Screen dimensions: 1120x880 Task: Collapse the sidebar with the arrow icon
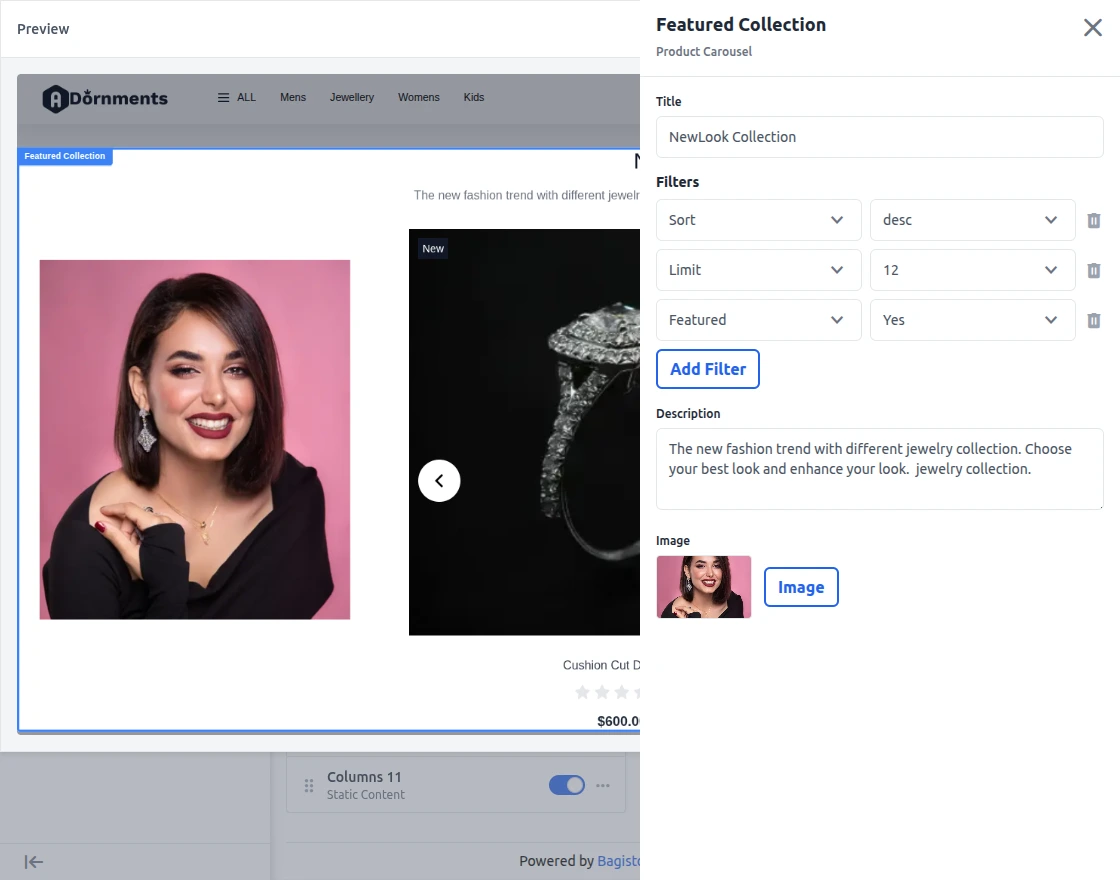(34, 861)
